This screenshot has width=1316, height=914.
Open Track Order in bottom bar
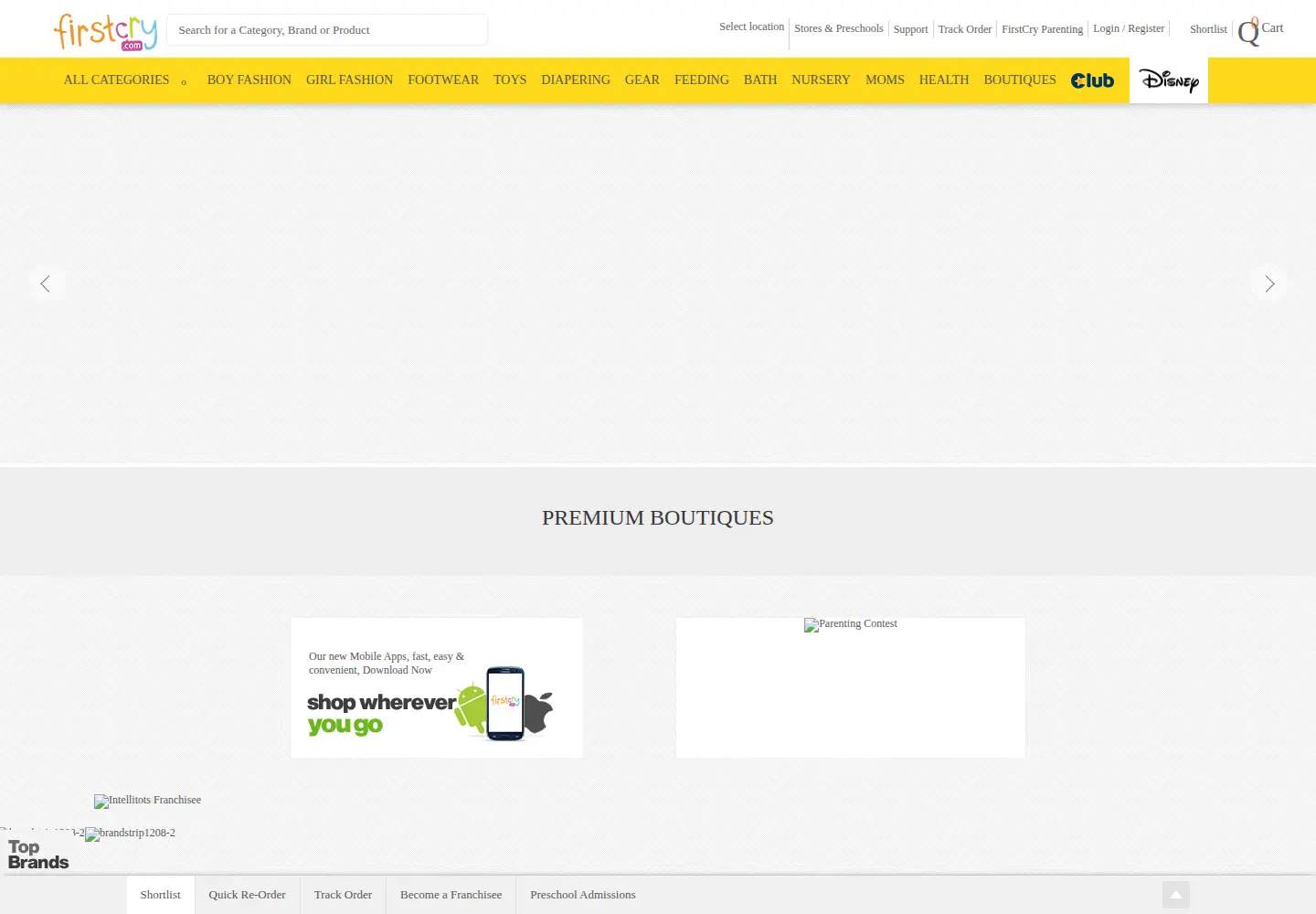(x=343, y=895)
